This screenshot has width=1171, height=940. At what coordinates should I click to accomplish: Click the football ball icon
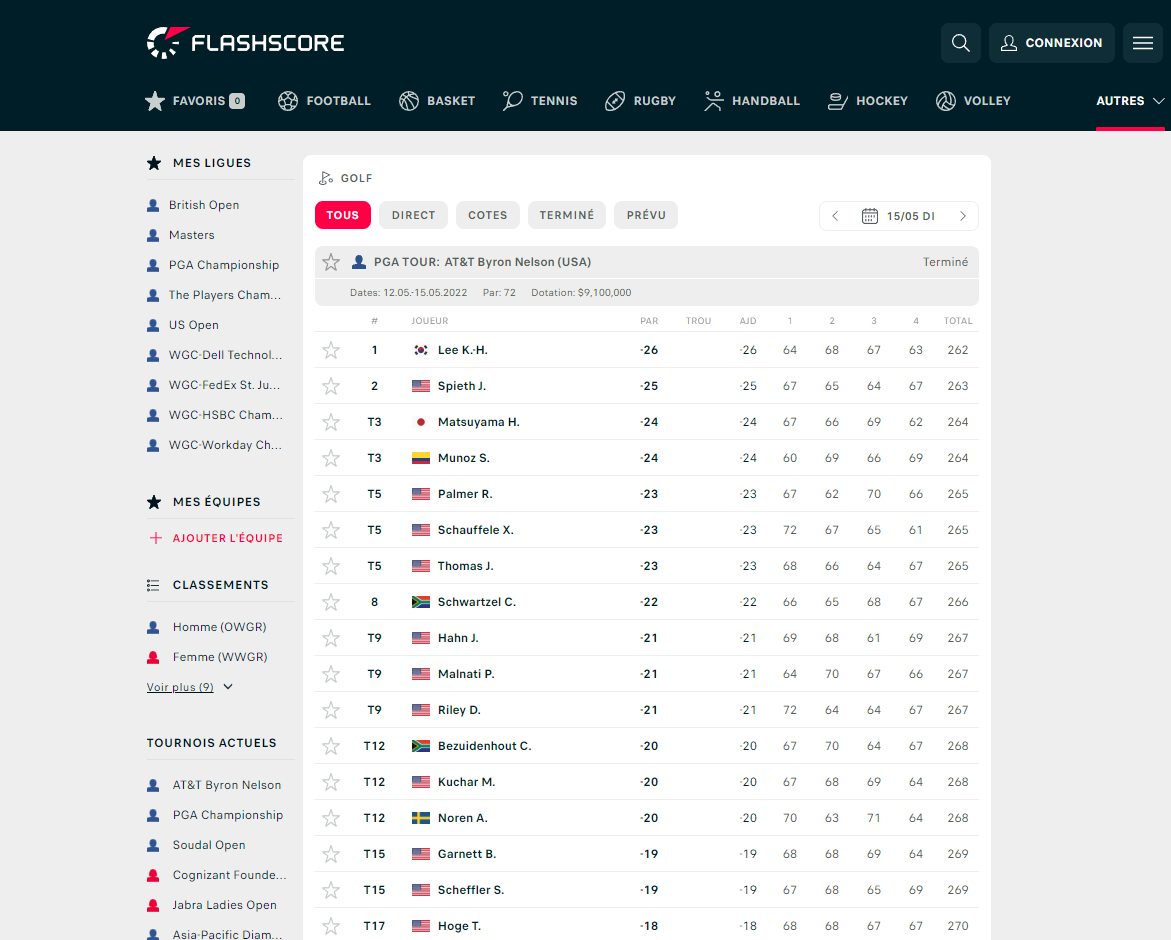pos(288,101)
